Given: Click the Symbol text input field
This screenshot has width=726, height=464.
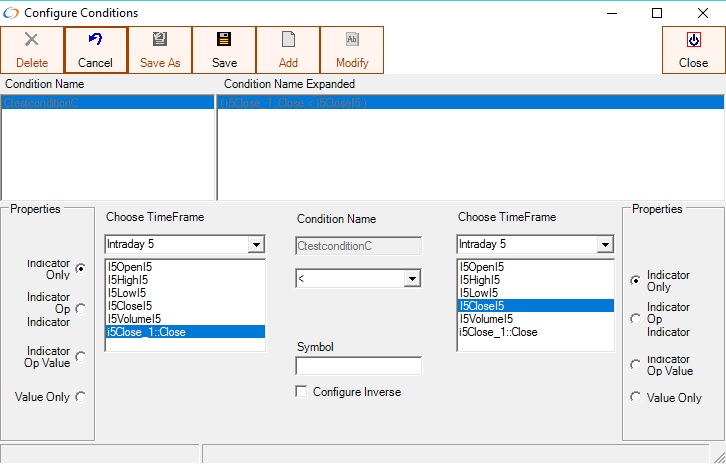Looking at the screenshot, I should tap(359, 366).
